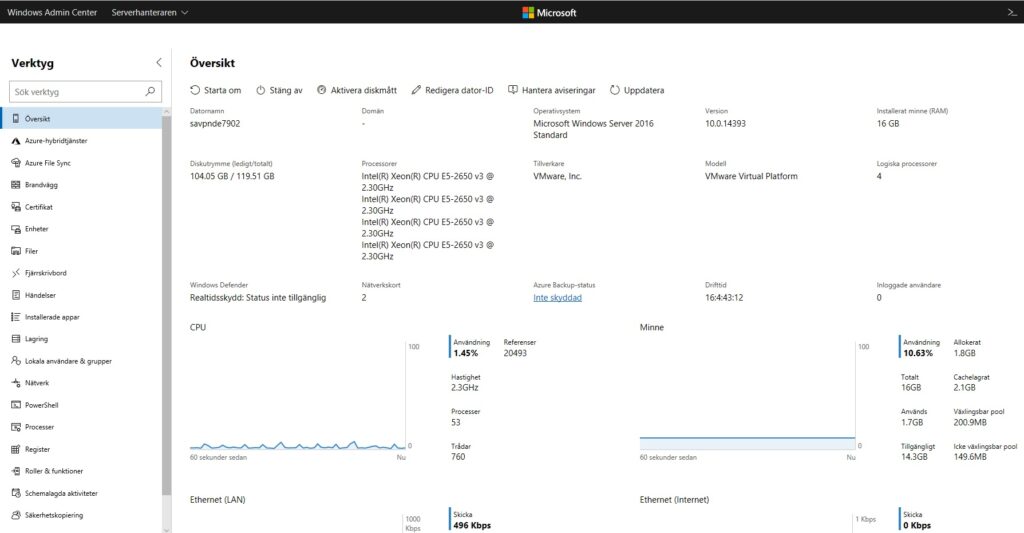Select memory usage value 10.63%
Screen dimensions: 1024x533
[918, 353]
